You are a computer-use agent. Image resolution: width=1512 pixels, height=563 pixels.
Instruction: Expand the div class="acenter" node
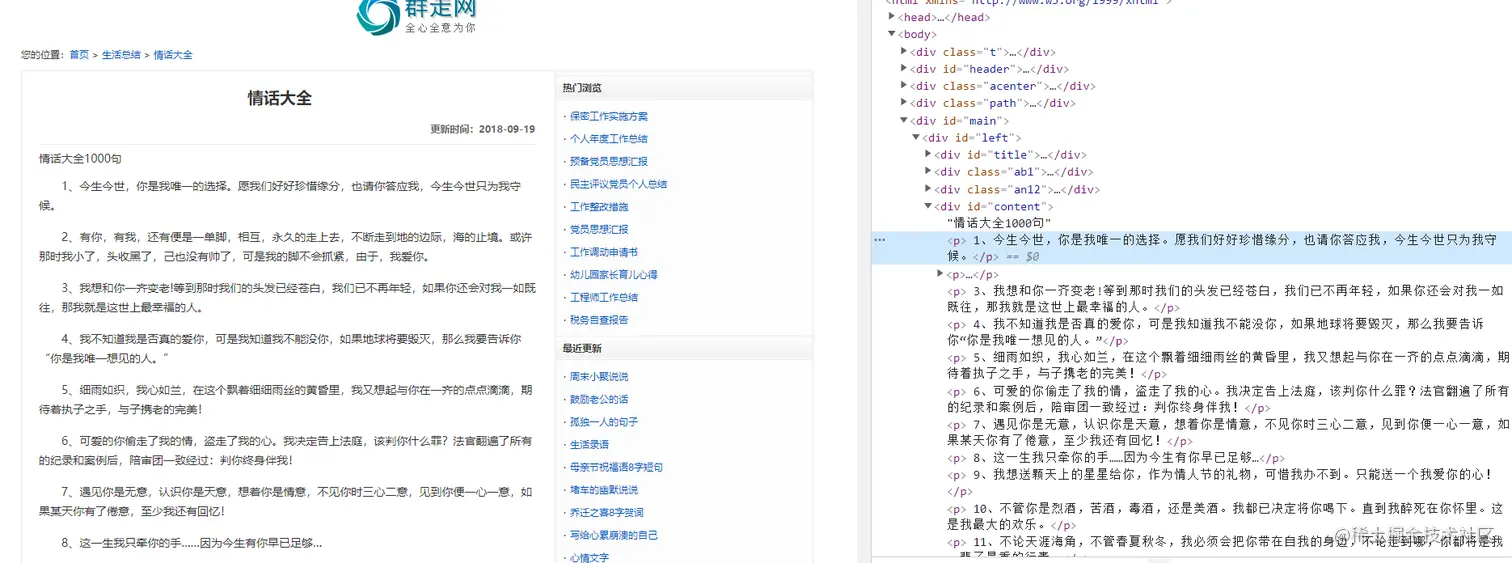point(904,86)
